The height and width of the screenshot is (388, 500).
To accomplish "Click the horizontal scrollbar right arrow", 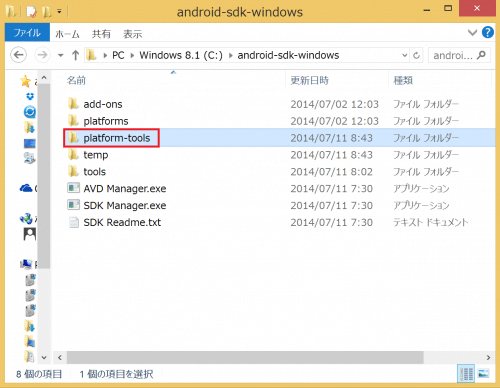I will [488, 358].
